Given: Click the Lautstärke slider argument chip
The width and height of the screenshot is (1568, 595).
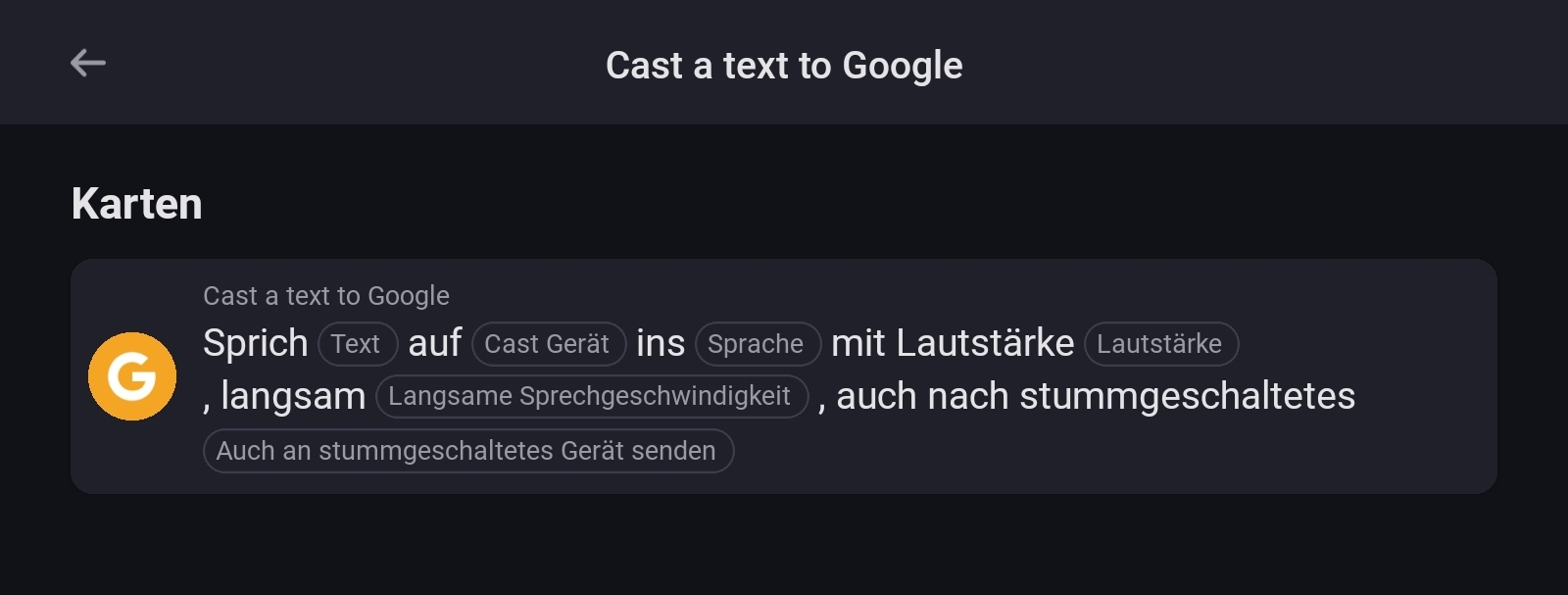Looking at the screenshot, I should pos(1160,344).
